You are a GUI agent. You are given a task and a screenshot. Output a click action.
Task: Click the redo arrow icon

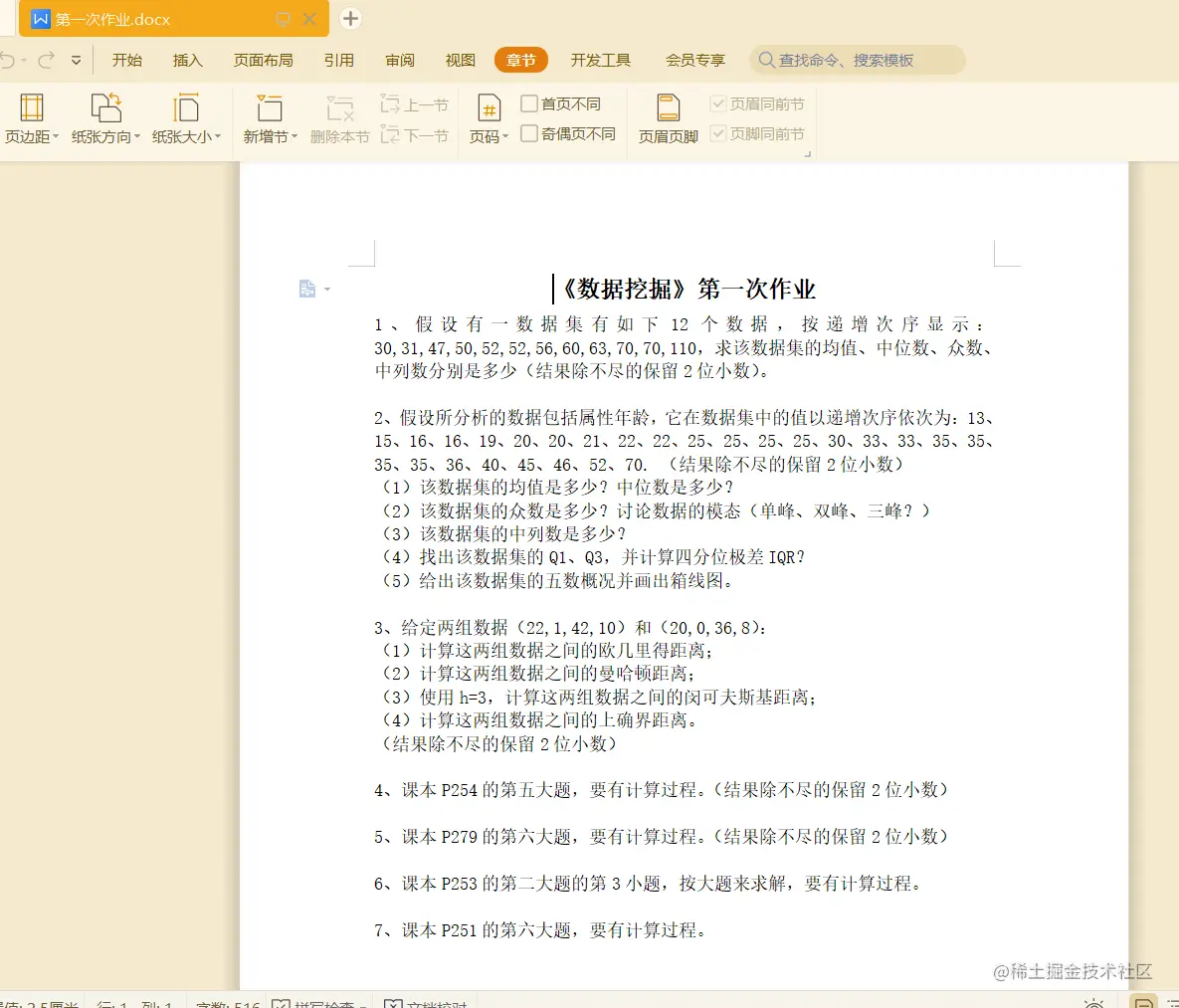click(x=47, y=60)
